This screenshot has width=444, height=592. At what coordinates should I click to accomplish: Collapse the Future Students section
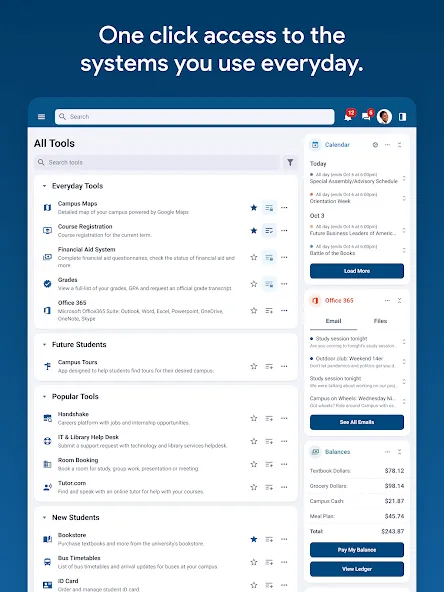click(x=45, y=345)
